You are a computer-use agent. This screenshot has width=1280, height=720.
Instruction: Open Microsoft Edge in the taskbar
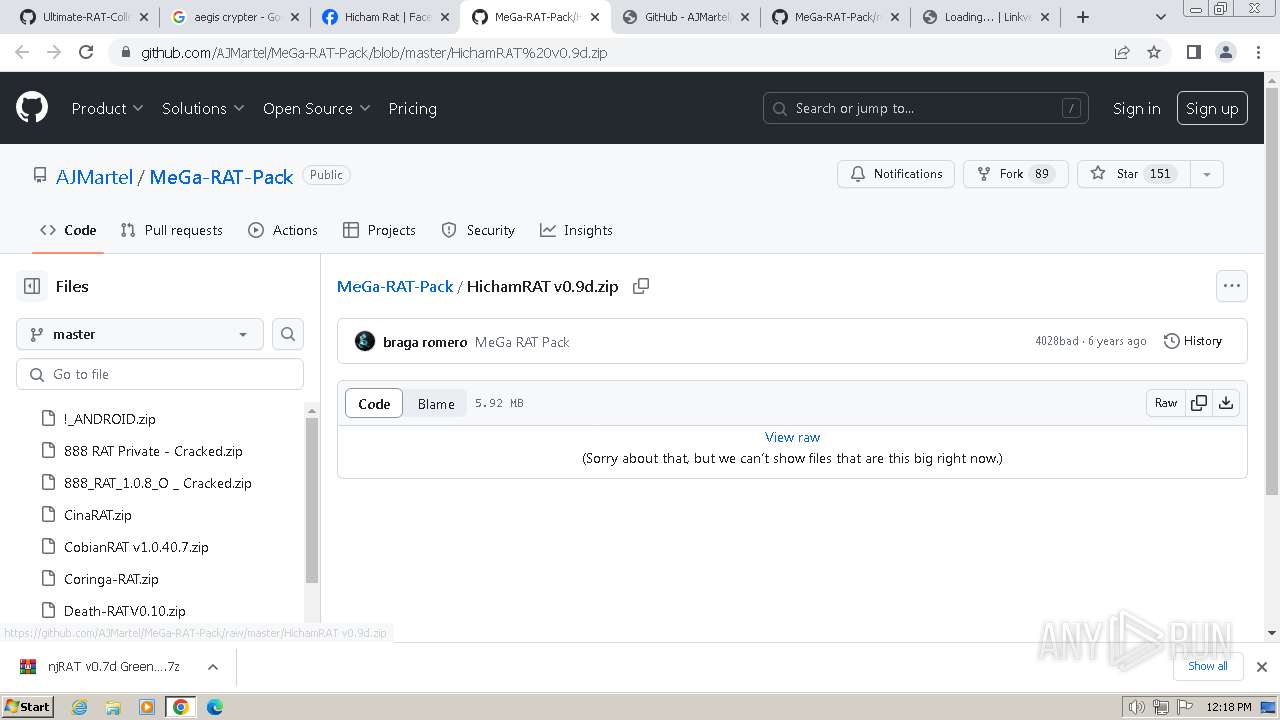pos(214,707)
